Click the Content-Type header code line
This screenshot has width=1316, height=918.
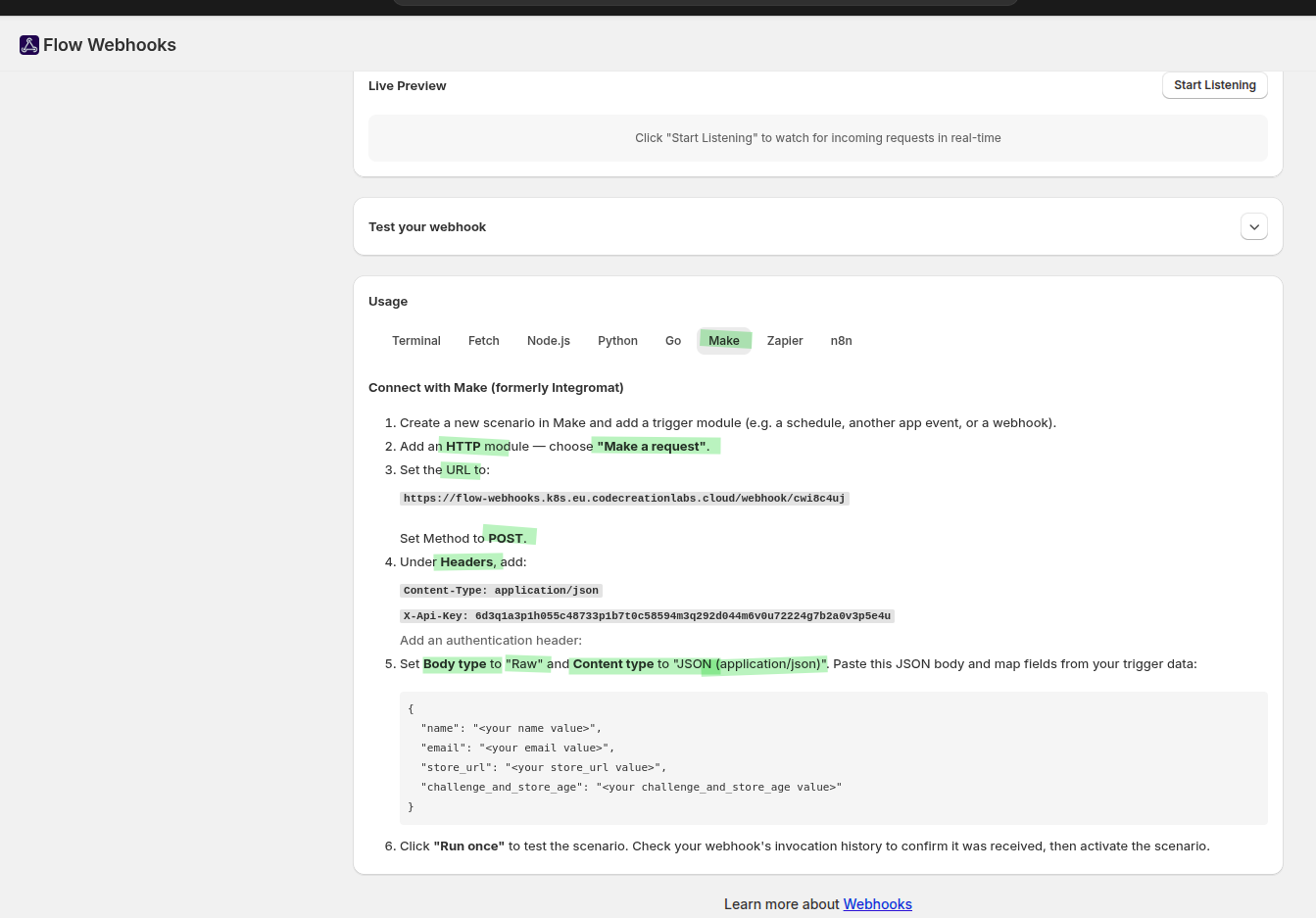501,591
